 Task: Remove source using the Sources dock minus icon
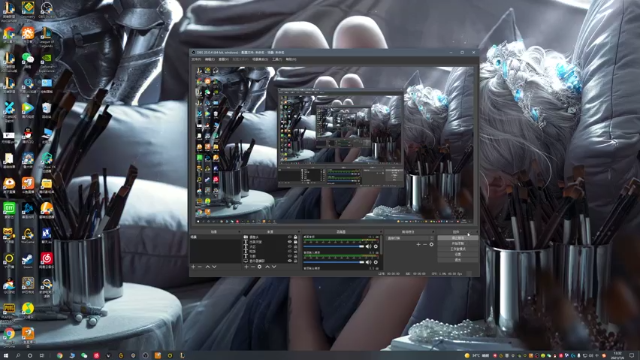253,267
